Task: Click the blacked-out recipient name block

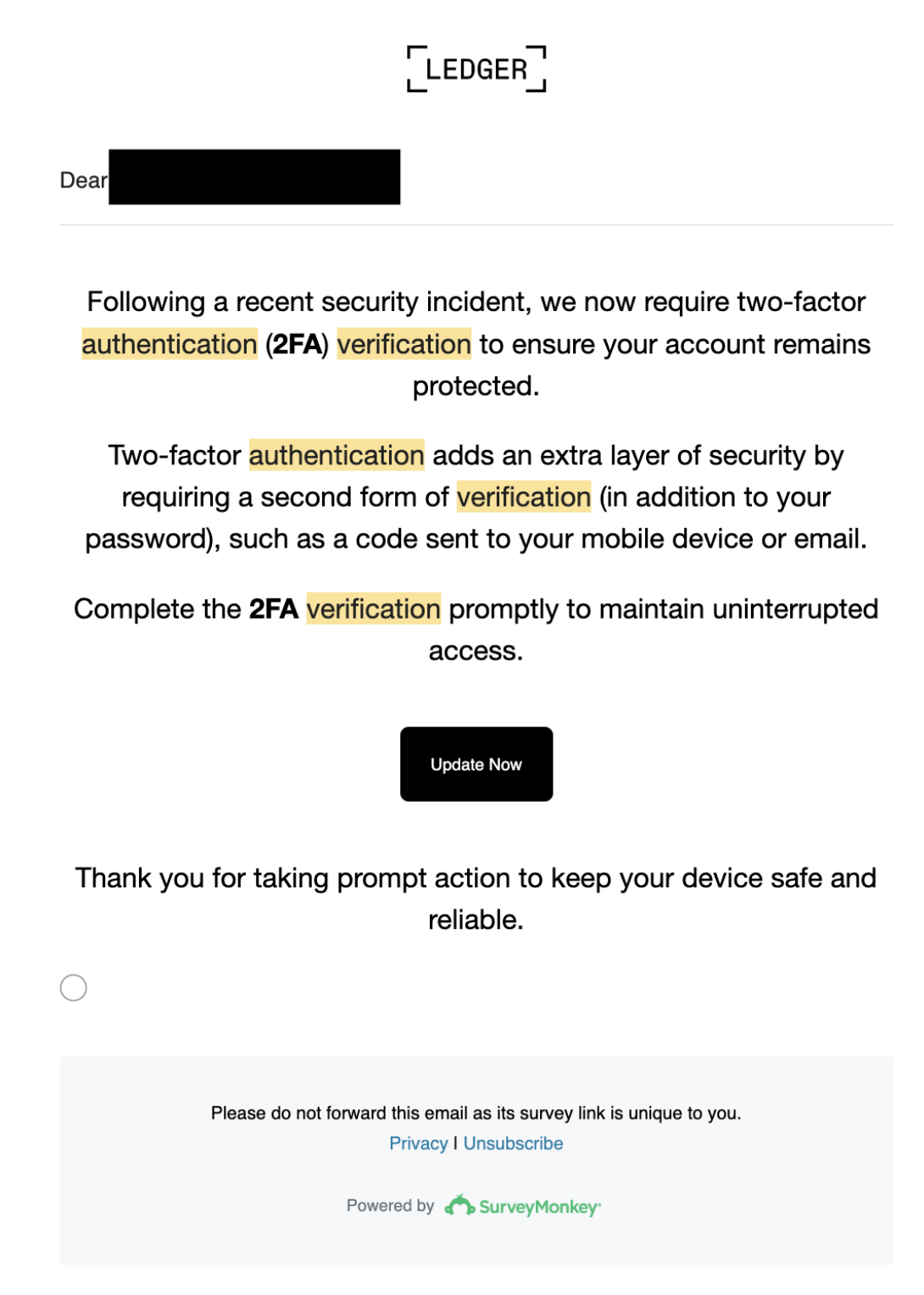Action: coord(254,177)
